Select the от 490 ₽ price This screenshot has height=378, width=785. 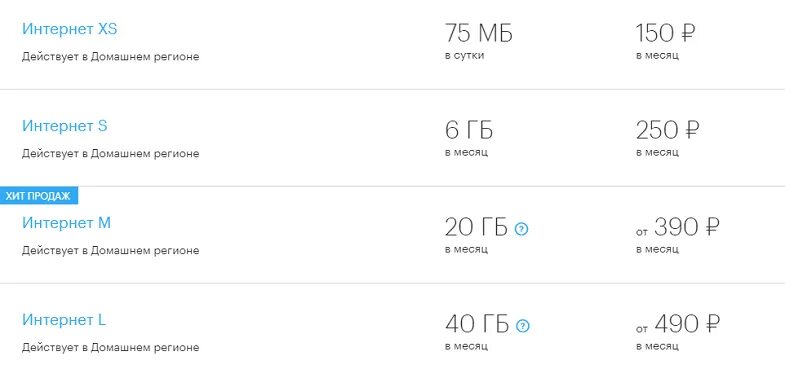click(678, 324)
